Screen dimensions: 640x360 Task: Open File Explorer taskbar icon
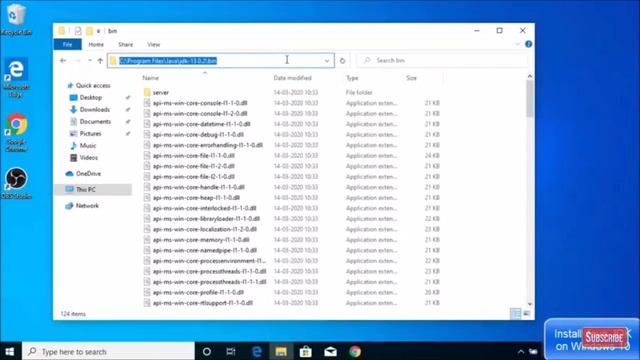click(281, 351)
